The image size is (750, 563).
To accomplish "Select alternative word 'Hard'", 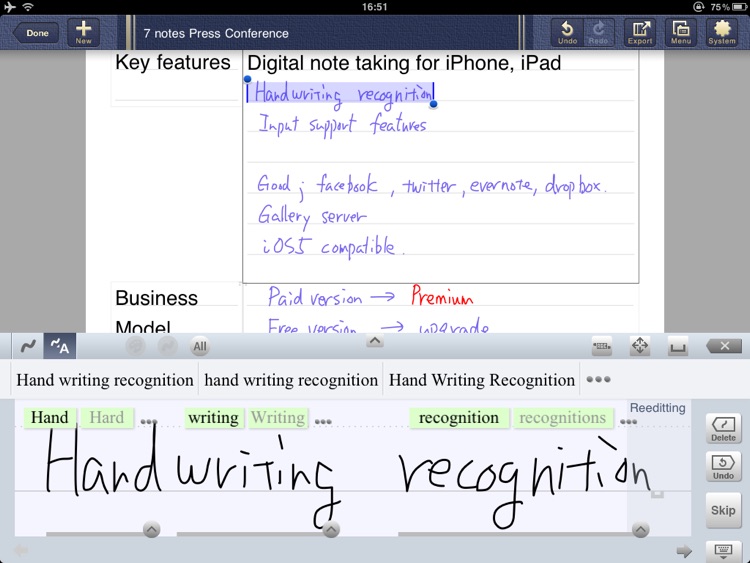I will click(107, 418).
